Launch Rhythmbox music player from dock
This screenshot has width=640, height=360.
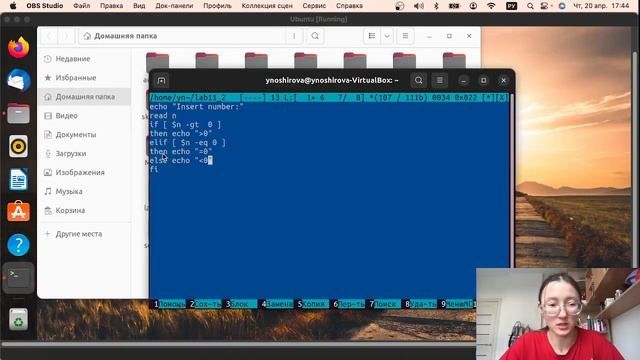click(18, 146)
